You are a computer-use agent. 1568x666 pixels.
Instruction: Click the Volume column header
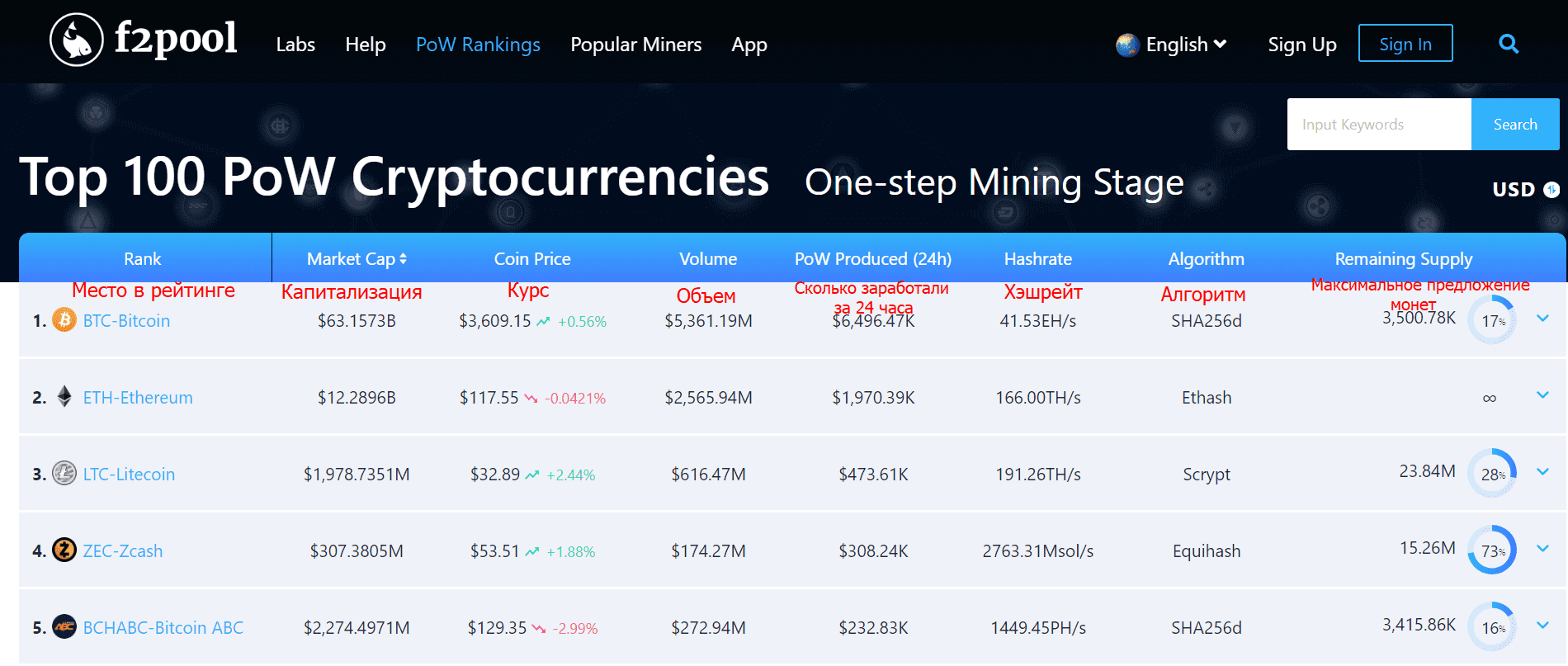708,259
